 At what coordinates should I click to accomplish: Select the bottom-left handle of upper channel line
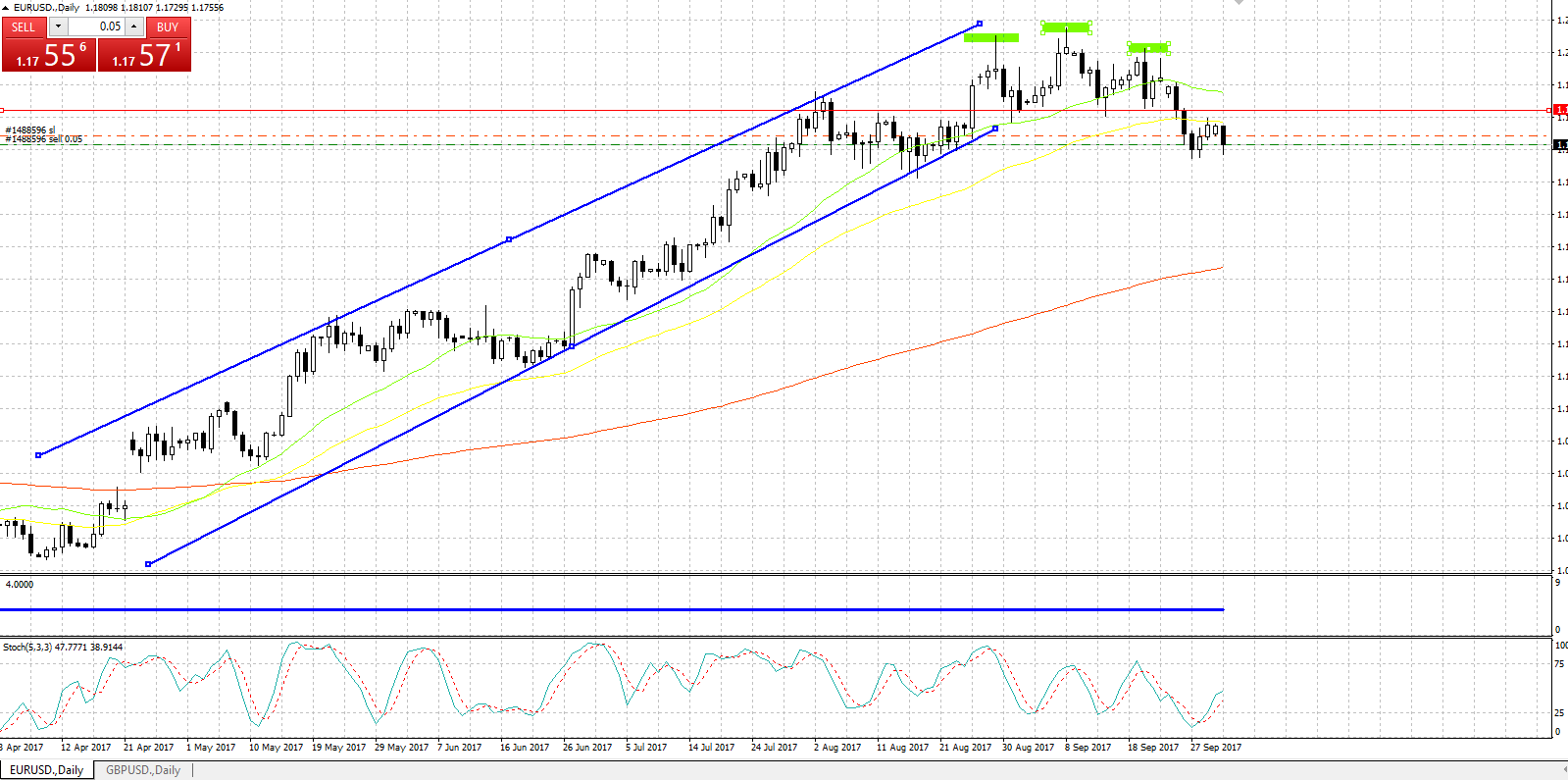[38, 455]
